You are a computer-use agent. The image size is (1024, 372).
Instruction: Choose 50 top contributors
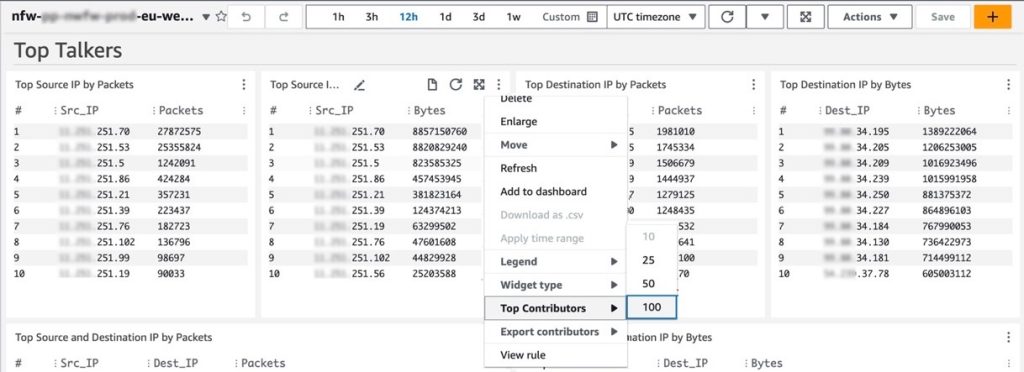coord(651,284)
